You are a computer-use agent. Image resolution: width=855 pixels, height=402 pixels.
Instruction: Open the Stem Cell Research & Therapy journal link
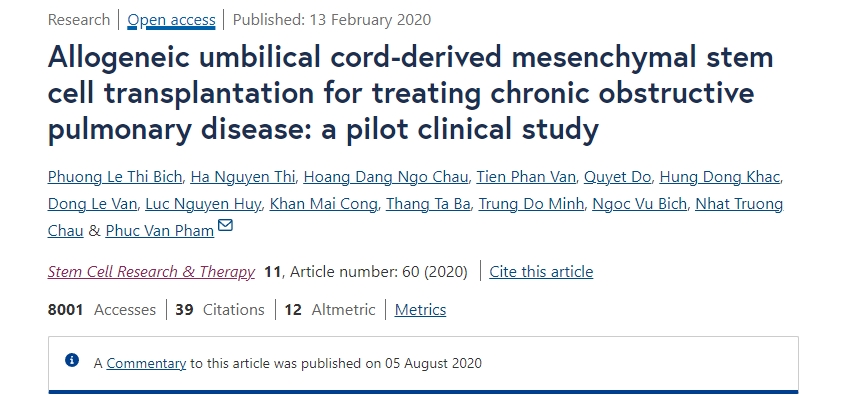(x=151, y=271)
